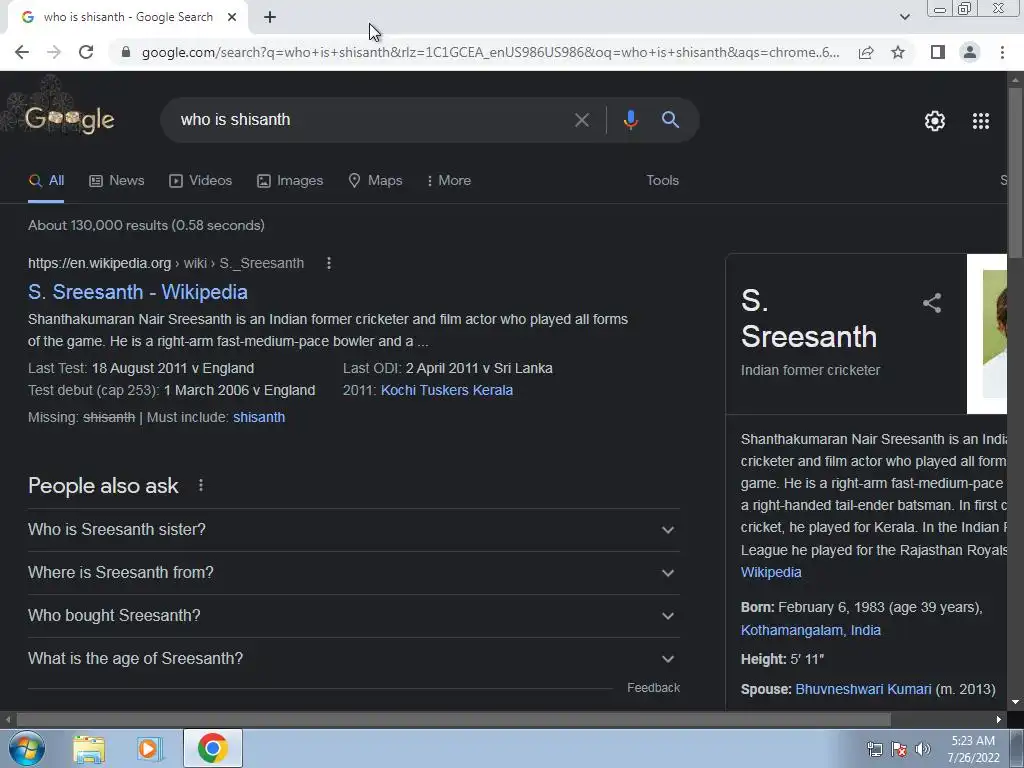
Task: Click the taskbar clock showing 5:23 AM
Action: tap(973, 749)
